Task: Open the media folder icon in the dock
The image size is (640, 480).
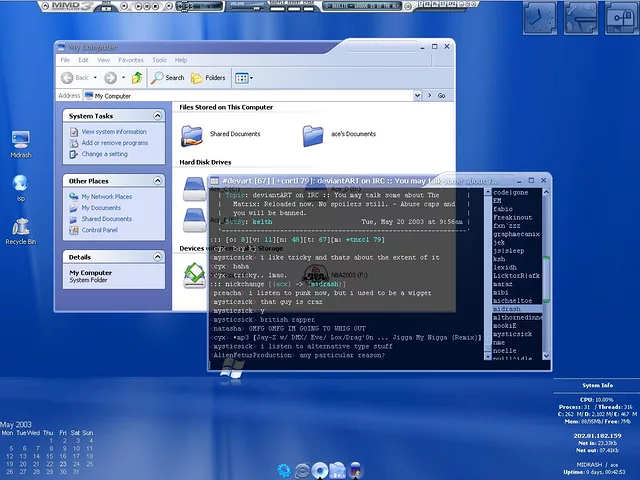Action: [338, 471]
